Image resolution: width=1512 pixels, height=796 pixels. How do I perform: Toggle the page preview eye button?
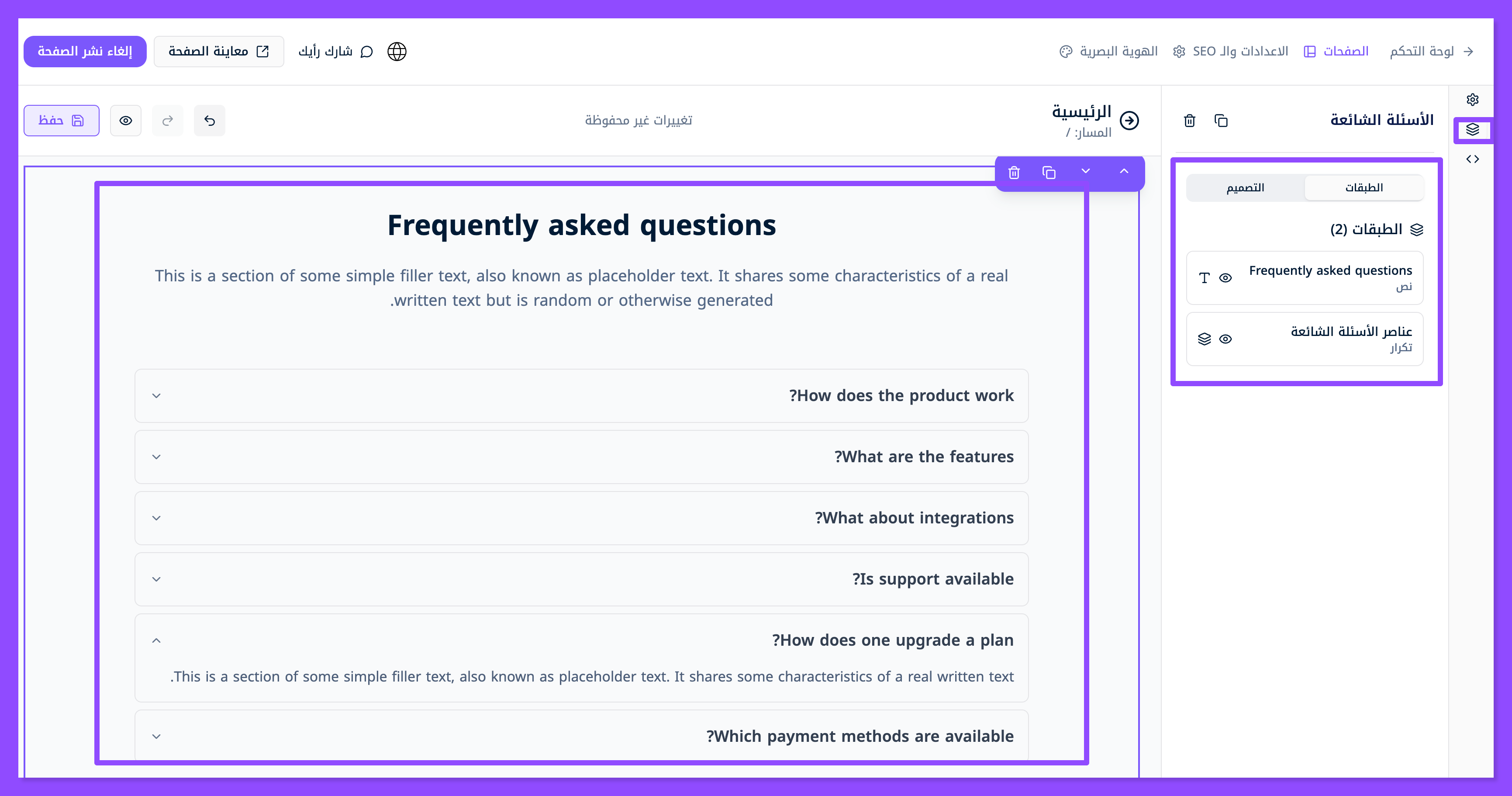pos(126,121)
